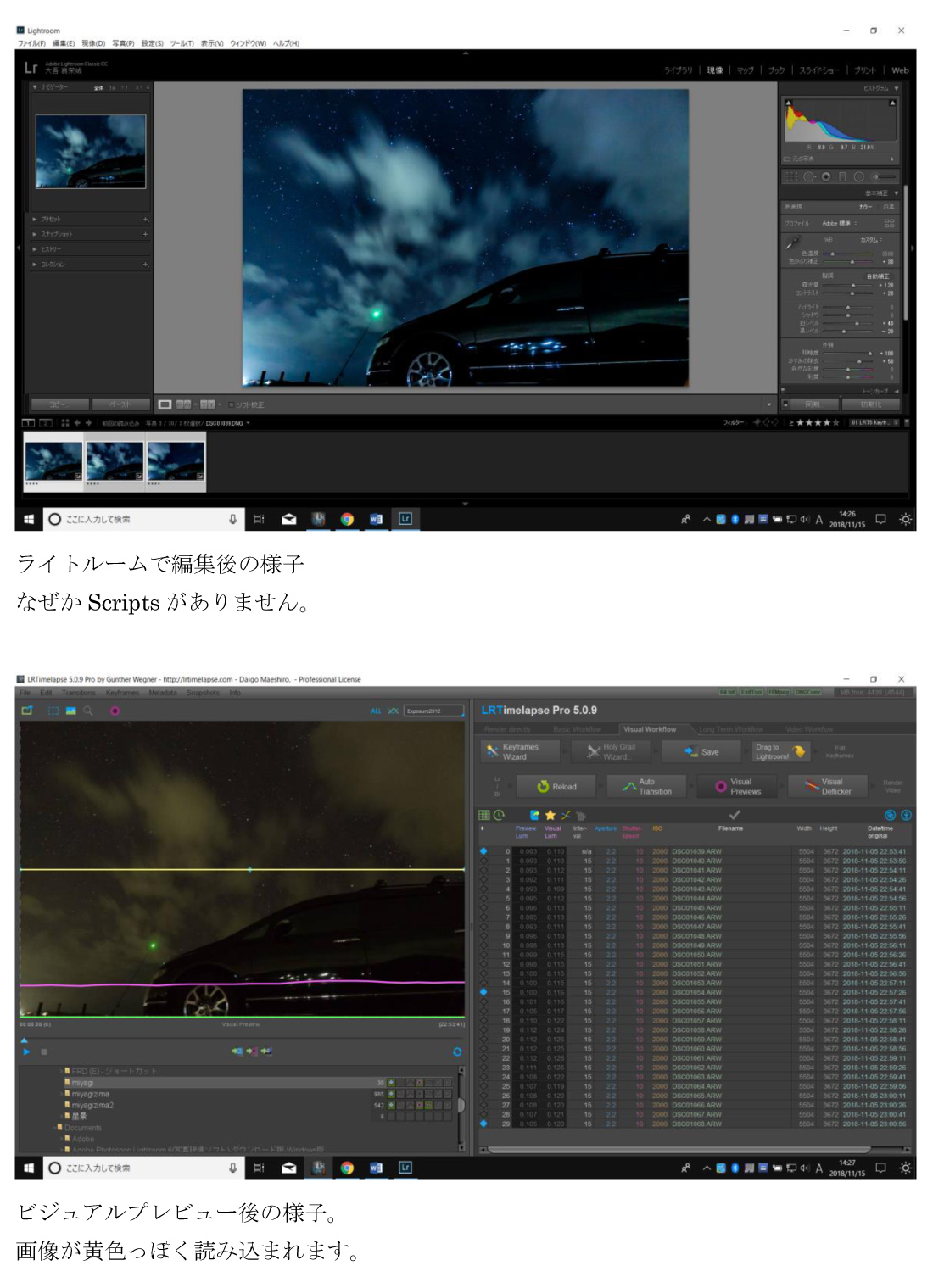Toggle the keyframe diamond on row 0 (DSC01039.ARW)
The height and width of the screenshot is (1288, 944).
(483, 850)
